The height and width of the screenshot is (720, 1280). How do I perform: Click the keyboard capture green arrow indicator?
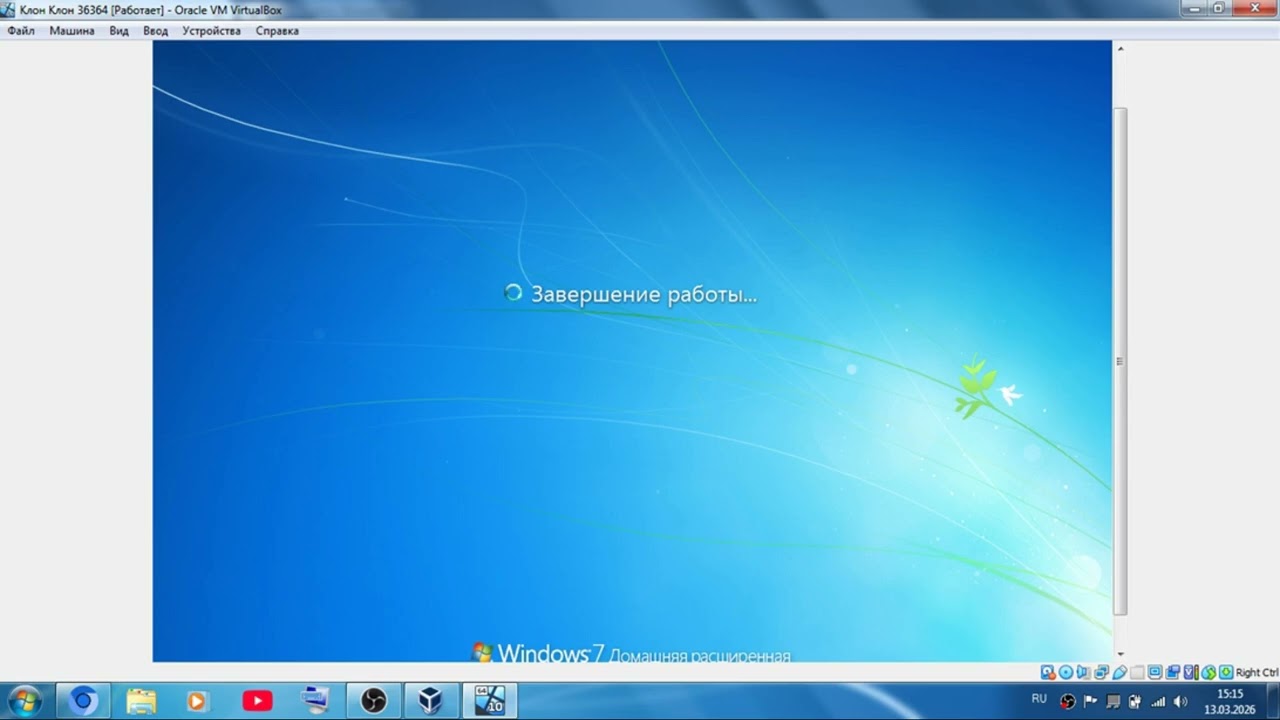click(x=1226, y=672)
